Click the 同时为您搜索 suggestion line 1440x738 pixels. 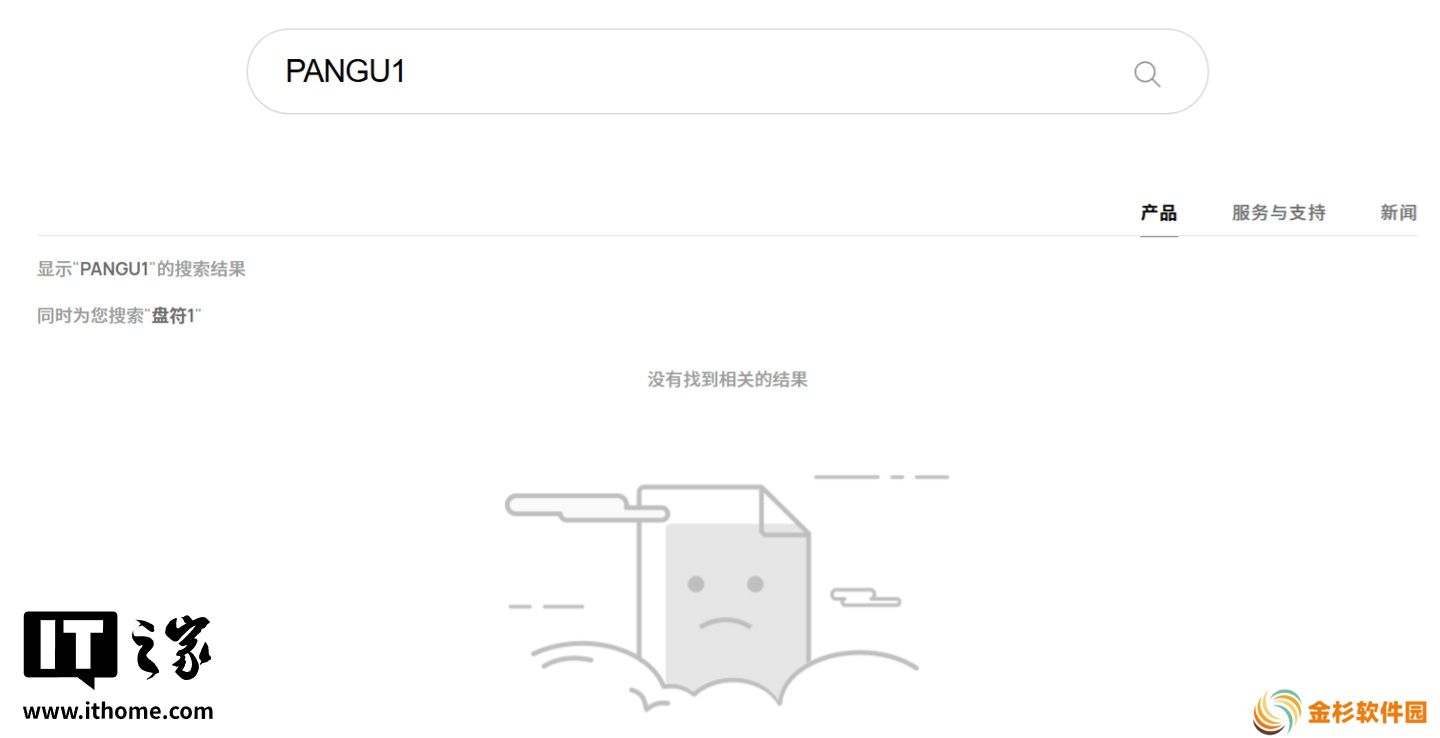[x=119, y=316]
